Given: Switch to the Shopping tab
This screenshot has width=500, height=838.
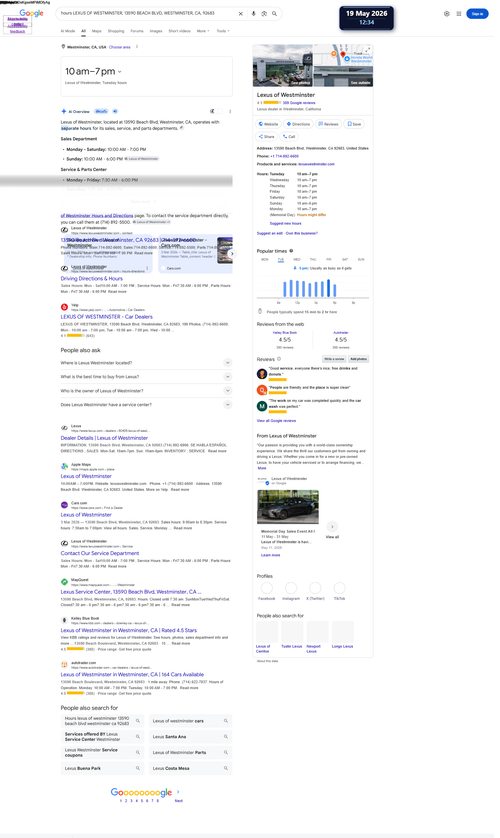Looking at the screenshot, I should click(116, 31).
